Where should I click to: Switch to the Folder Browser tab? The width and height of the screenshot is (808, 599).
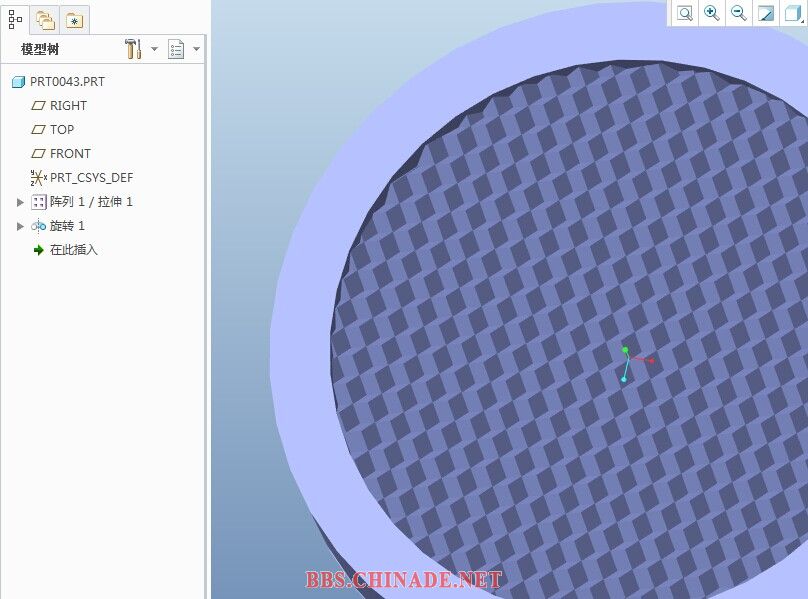pyautogui.click(x=45, y=18)
